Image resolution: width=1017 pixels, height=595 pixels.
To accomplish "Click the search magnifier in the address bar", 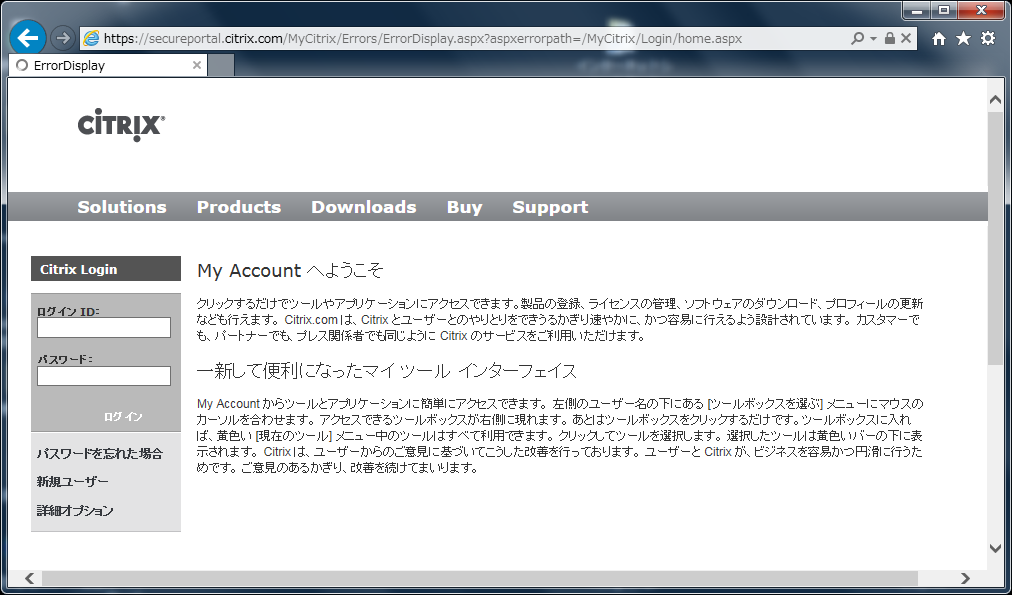I will 856,38.
